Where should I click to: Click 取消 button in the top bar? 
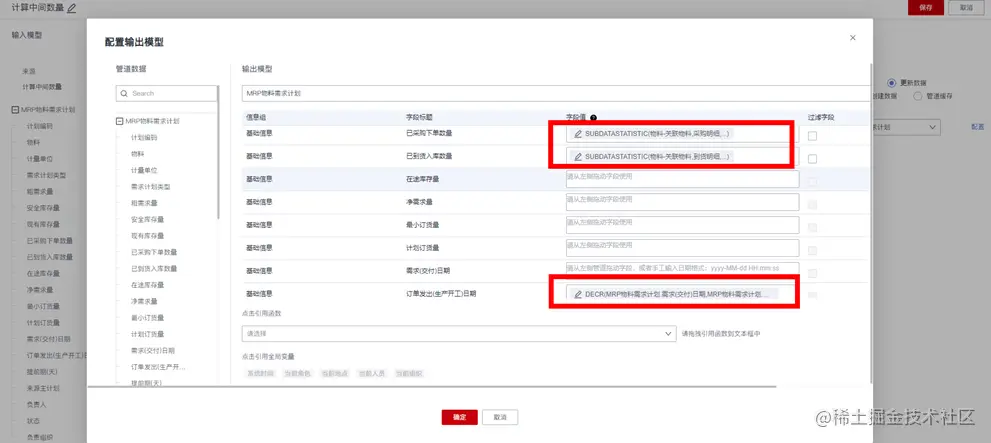click(966, 8)
